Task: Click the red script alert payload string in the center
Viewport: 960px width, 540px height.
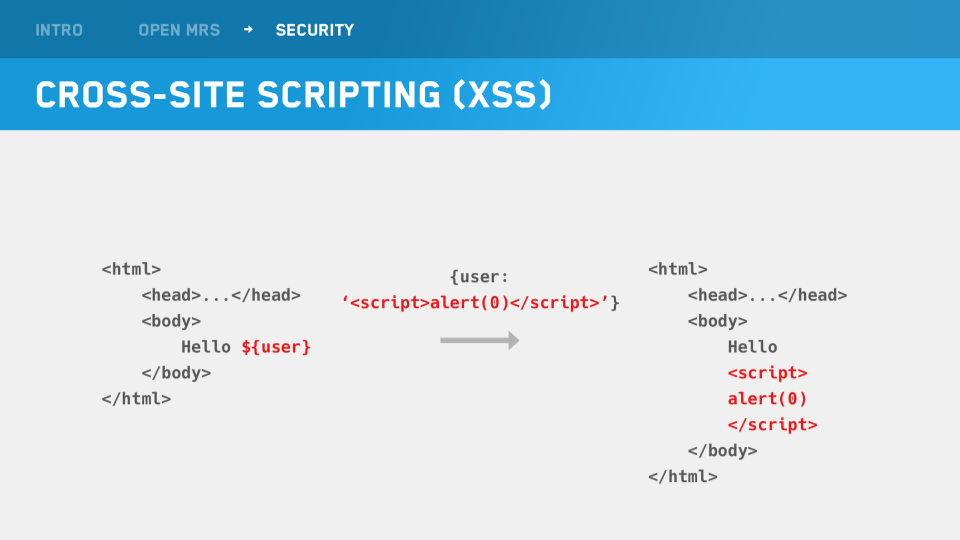Action: pos(480,302)
